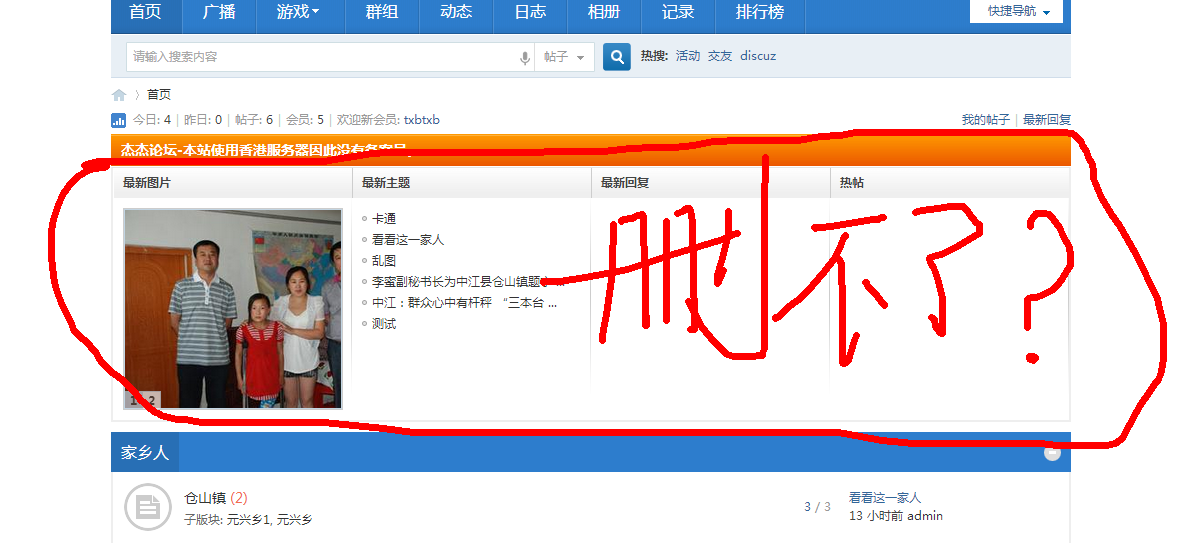Collapse the 家乡人 section with round icon
Screen dimensions: 1202x543
tap(1052, 453)
